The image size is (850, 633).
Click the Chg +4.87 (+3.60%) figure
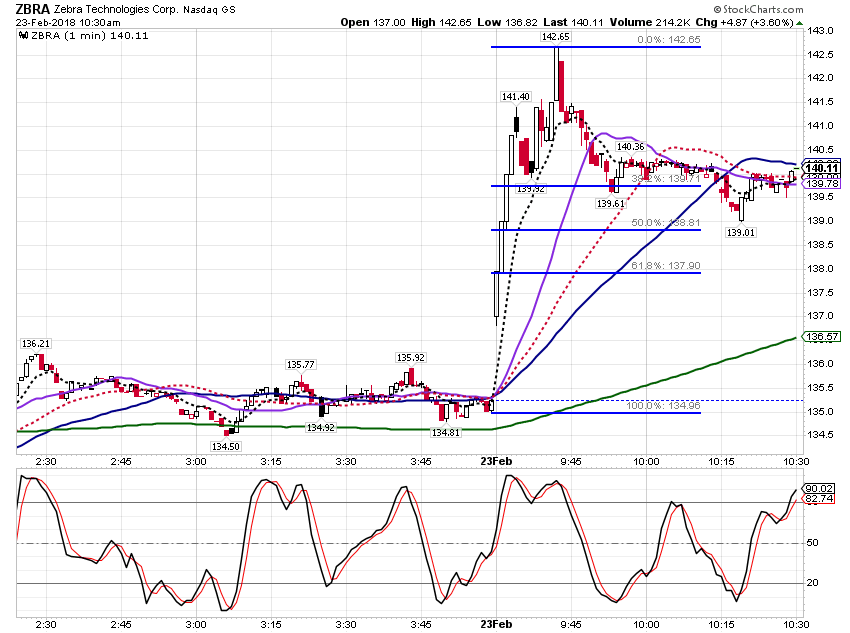pyautogui.click(x=744, y=22)
